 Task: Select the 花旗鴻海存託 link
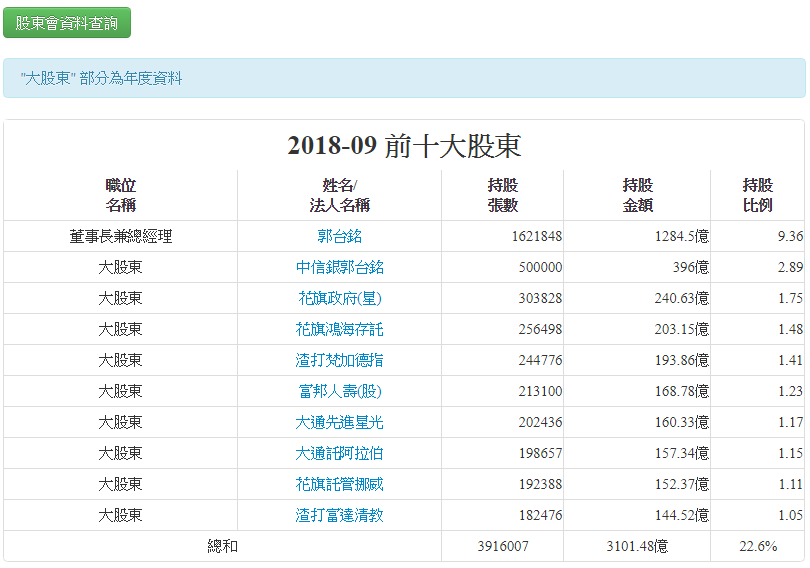coord(340,329)
